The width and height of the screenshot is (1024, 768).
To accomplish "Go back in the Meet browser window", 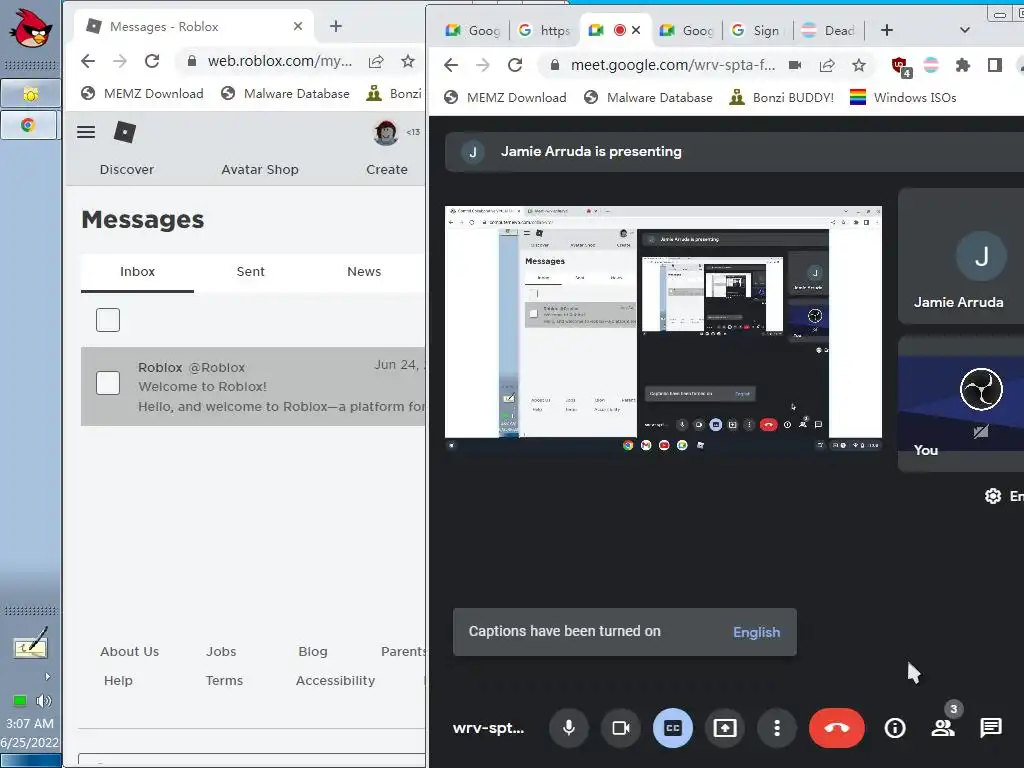I will 451,65.
